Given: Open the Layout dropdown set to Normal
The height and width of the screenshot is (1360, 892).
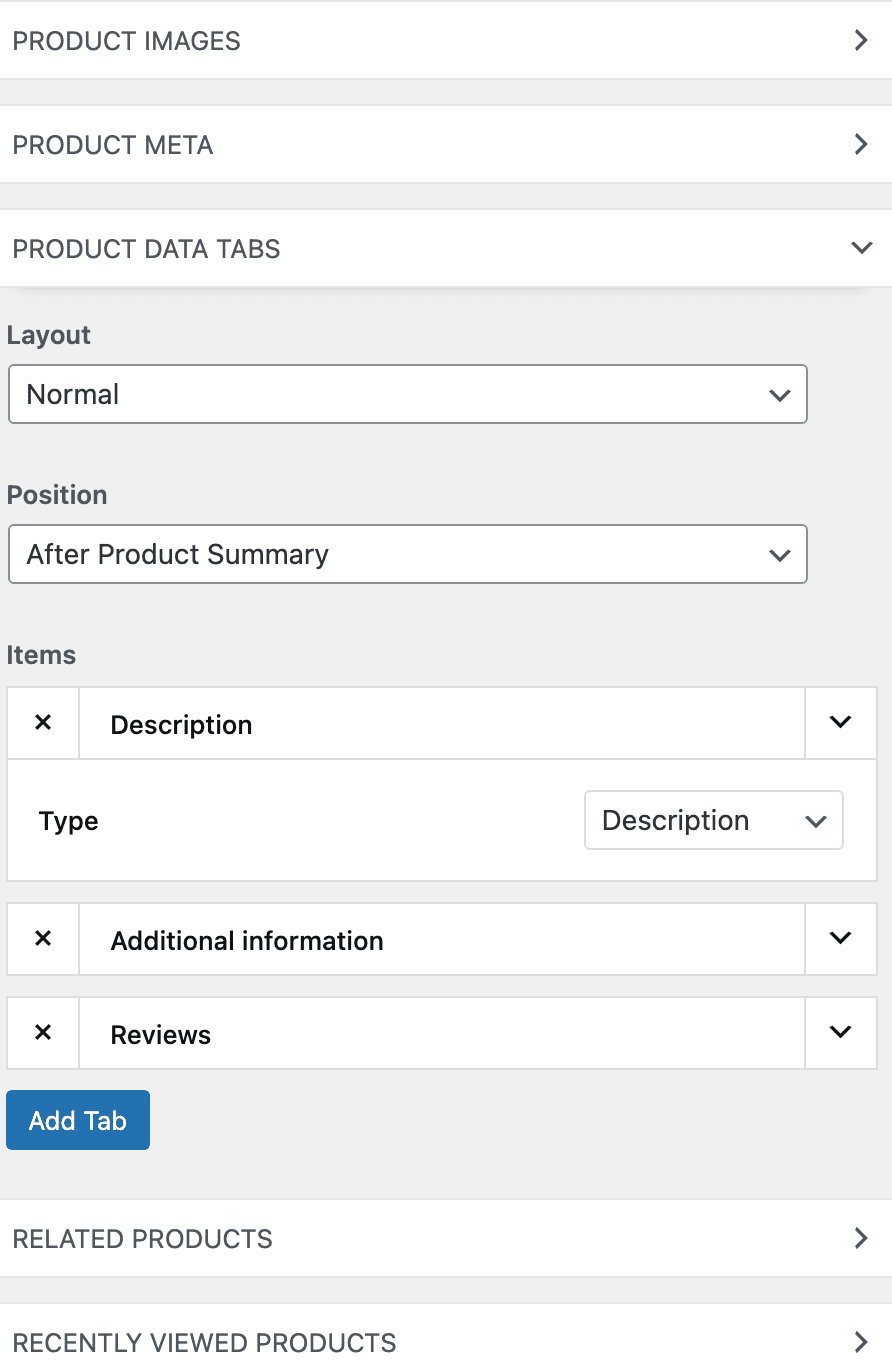Looking at the screenshot, I should [x=408, y=394].
